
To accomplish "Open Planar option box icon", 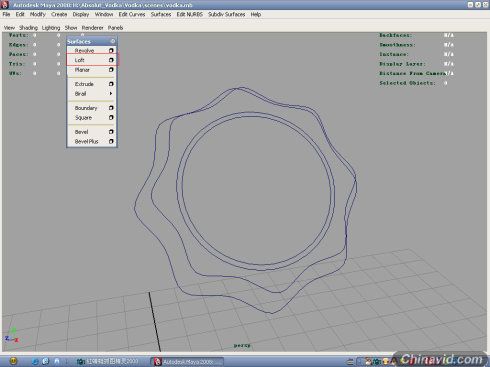I will point(111,70).
